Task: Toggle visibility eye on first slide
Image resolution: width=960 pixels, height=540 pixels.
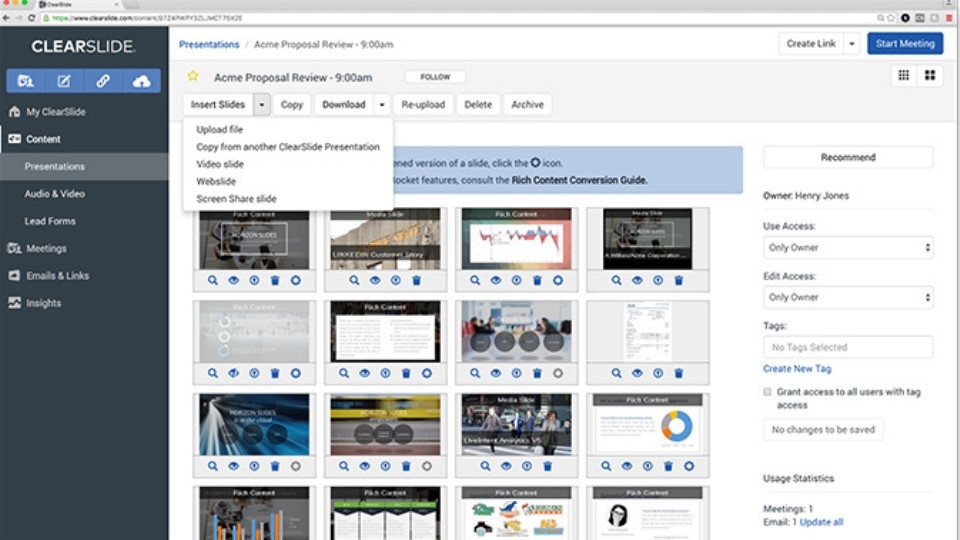Action: pos(234,281)
